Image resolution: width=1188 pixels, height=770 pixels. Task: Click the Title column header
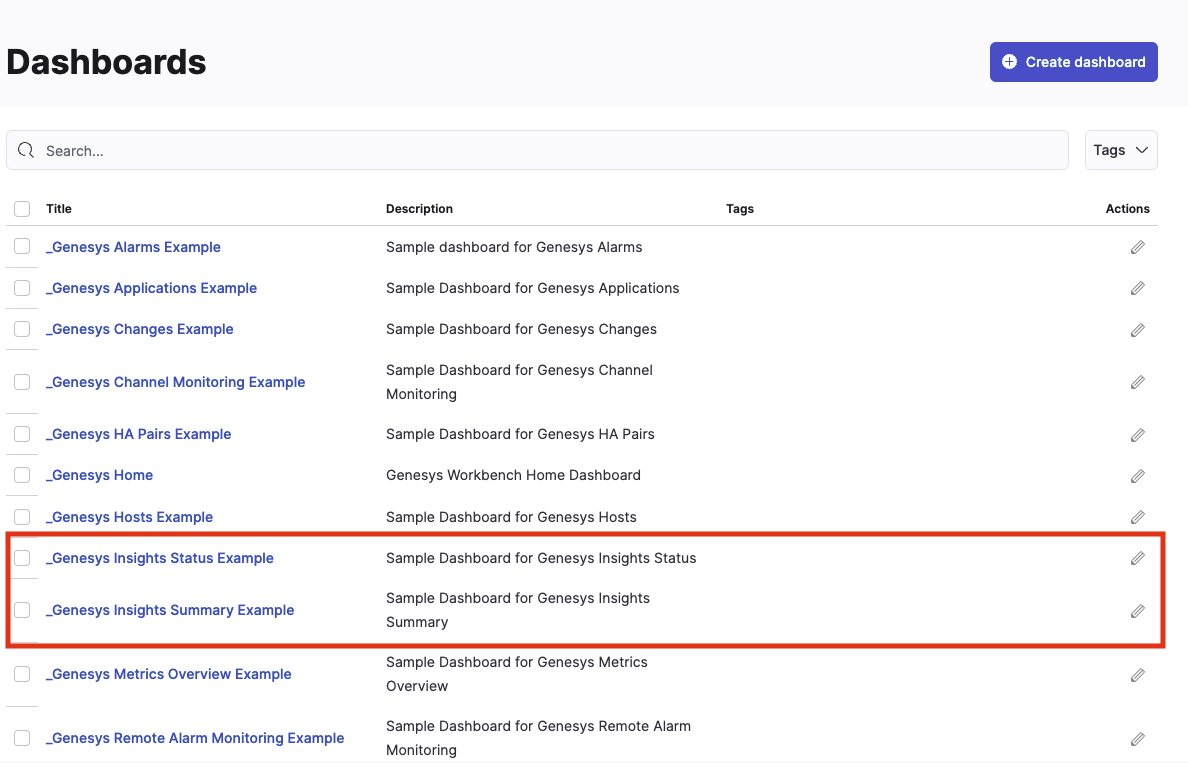pos(59,208)
